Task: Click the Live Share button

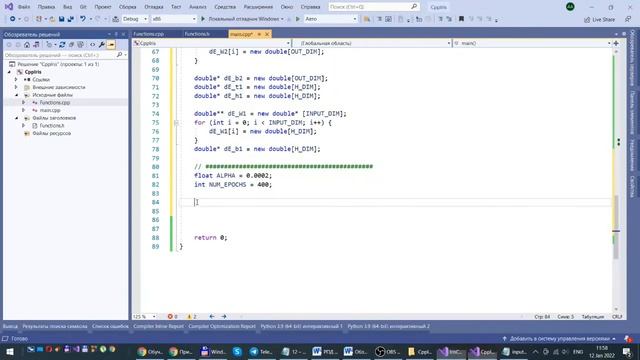Action: [599, 20]
